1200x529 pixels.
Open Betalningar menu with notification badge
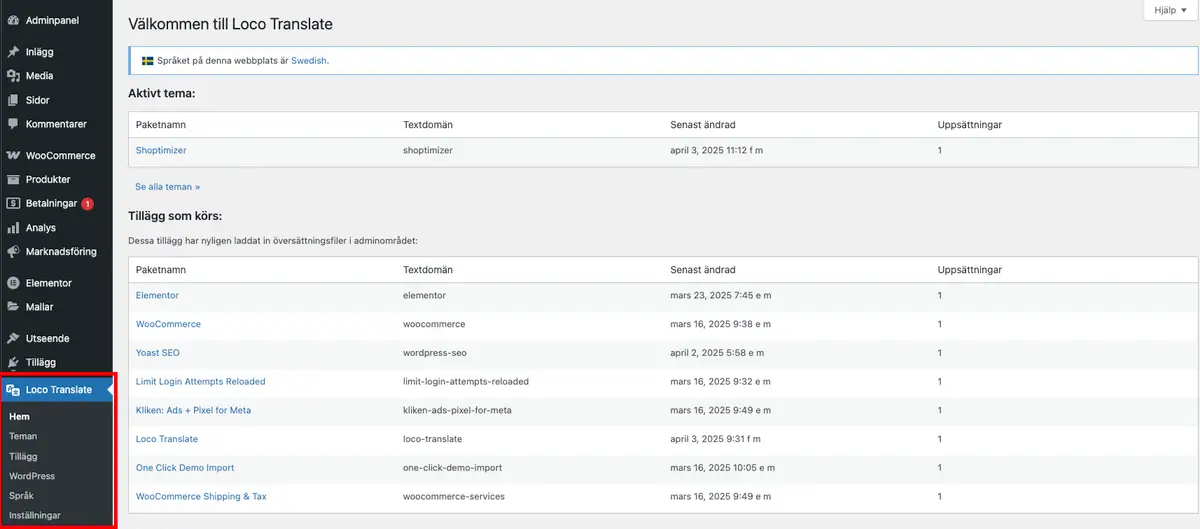pos(51,204)
